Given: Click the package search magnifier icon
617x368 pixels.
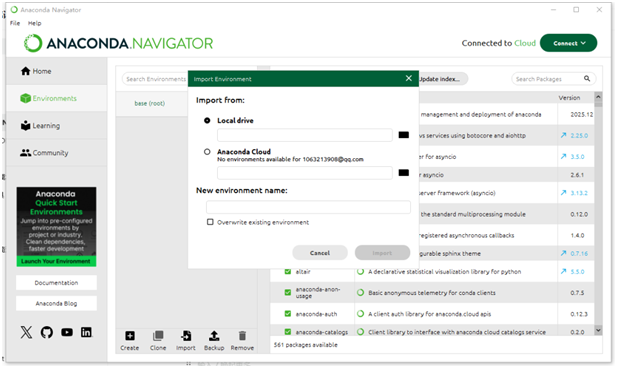Looking at the screenshot, I should (x=587, y=79).
